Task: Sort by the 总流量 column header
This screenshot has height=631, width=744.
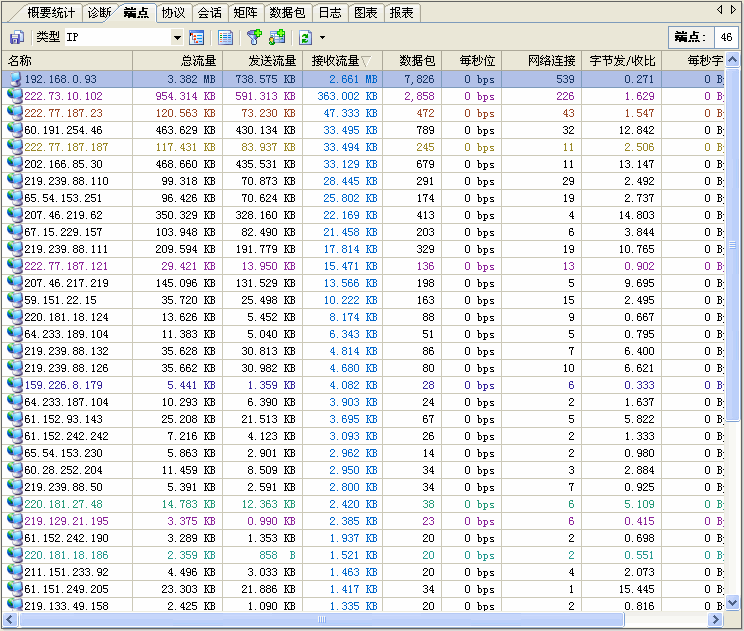Action: (191, 61)
